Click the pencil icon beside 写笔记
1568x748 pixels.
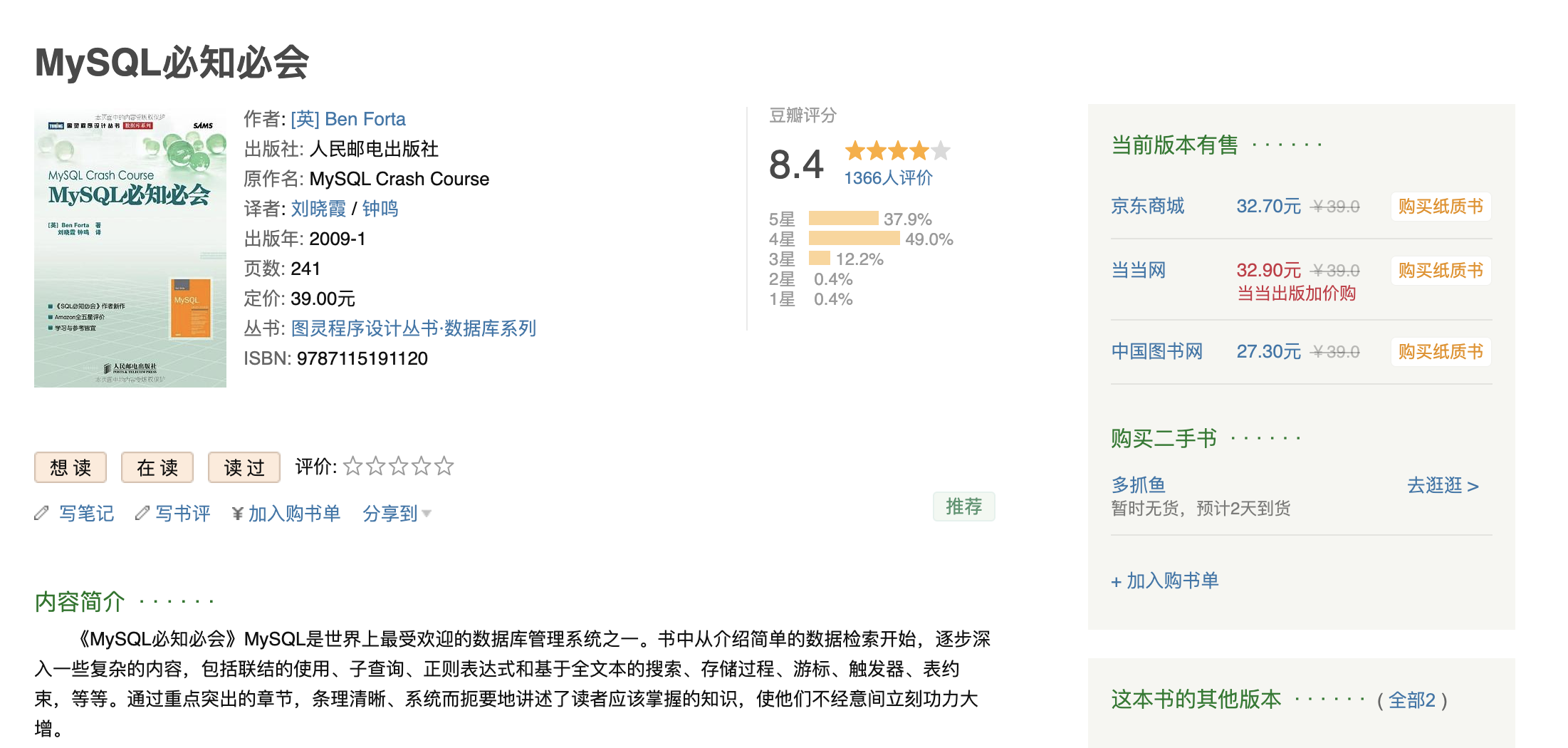[41, 513]
